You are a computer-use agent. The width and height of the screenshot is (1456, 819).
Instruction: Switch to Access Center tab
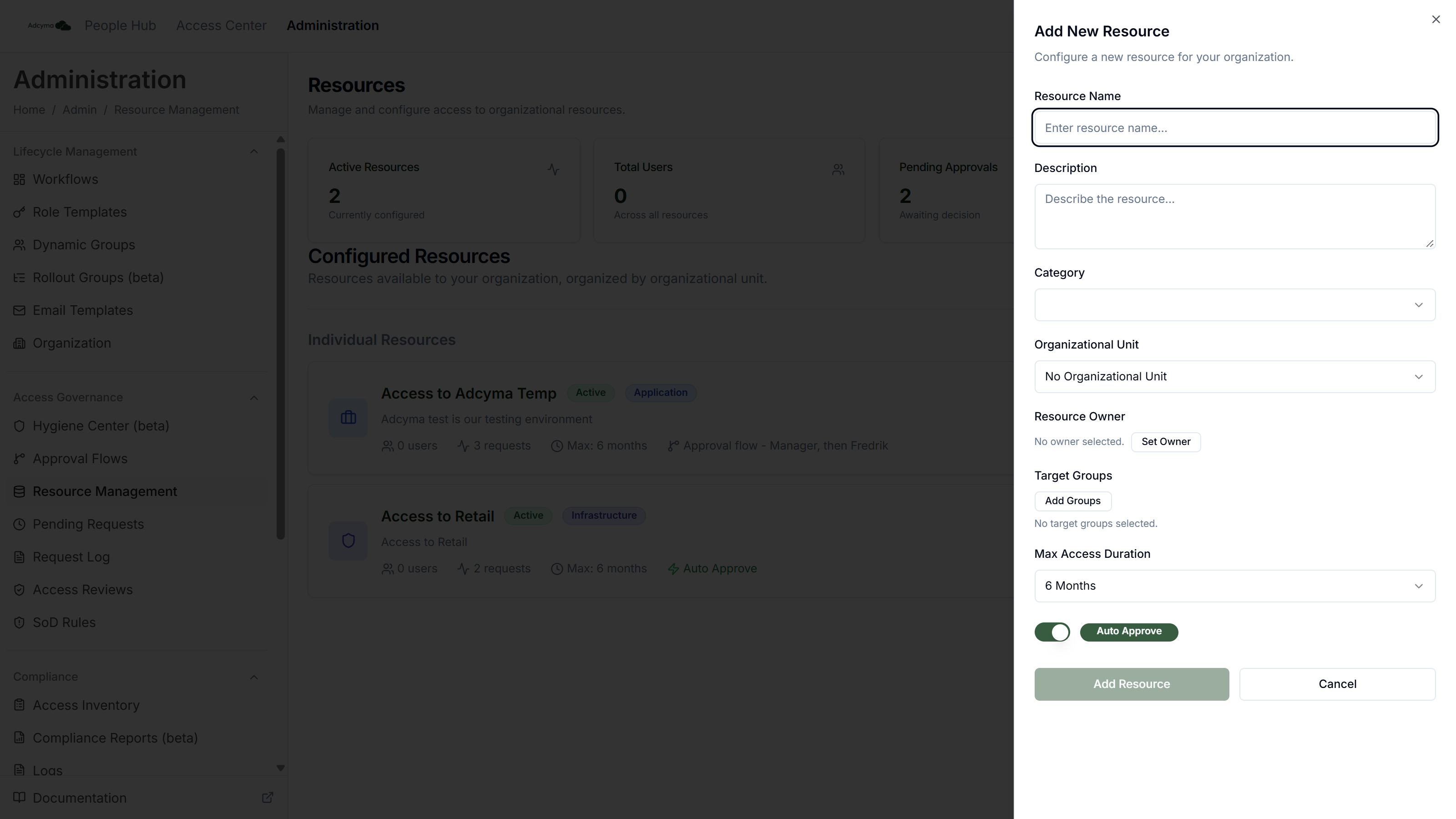[x=221, y=25]
